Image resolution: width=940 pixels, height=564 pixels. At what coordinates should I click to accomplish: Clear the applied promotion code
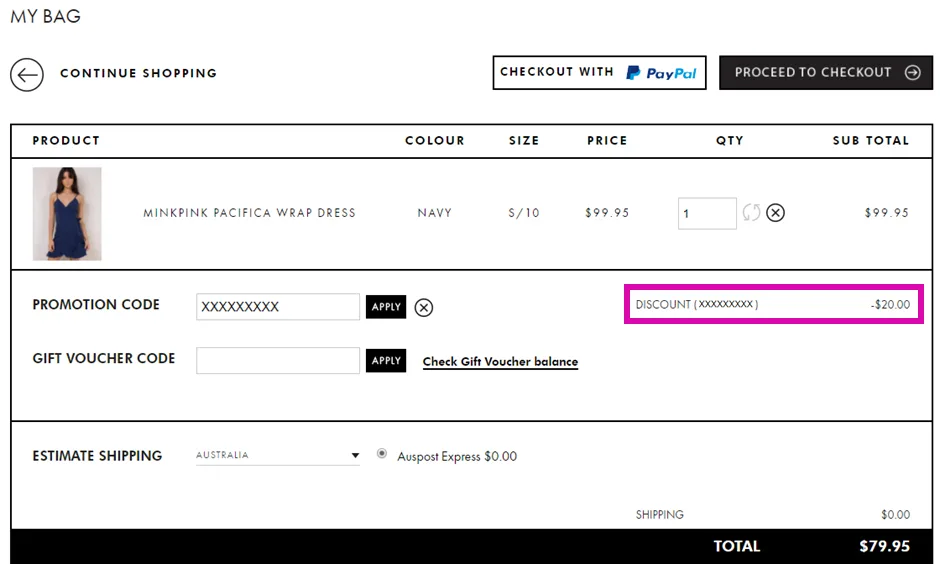pyautogui.click(x=424, y=307)
